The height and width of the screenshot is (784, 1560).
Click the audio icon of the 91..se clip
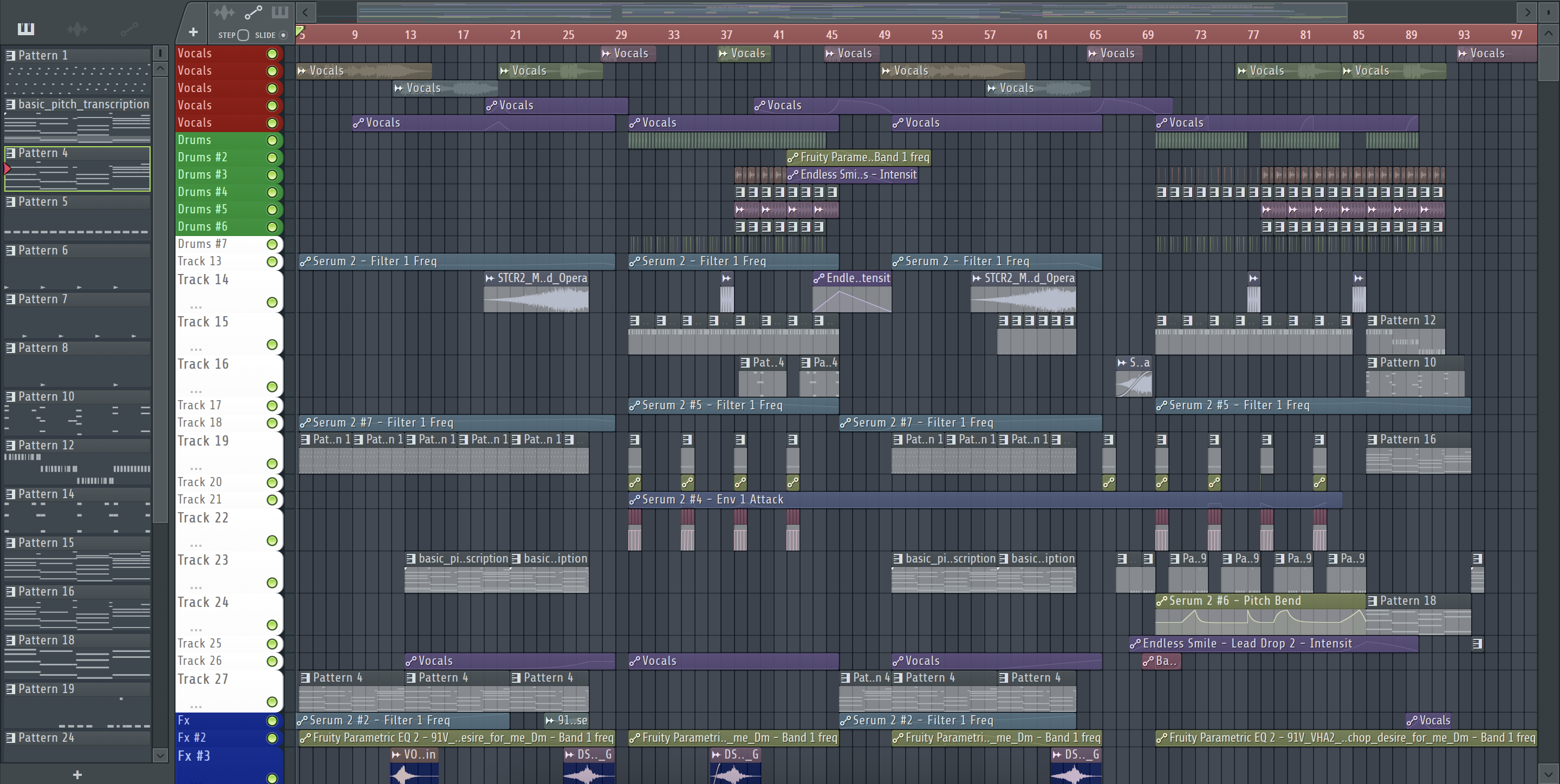coord(550,721)
